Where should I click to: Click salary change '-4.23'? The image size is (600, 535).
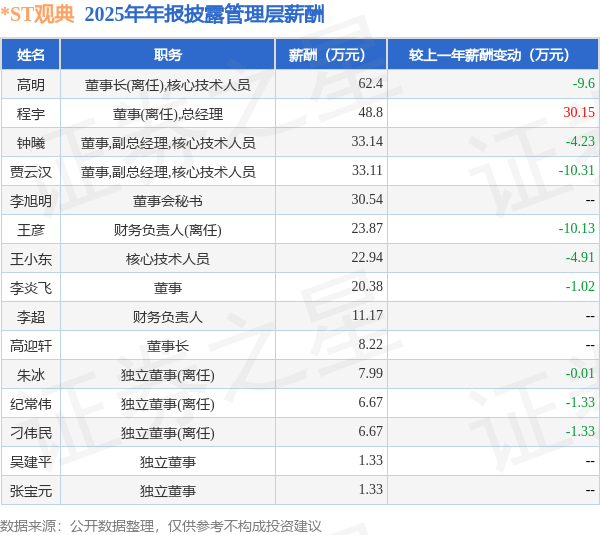(x=580, y=141)
